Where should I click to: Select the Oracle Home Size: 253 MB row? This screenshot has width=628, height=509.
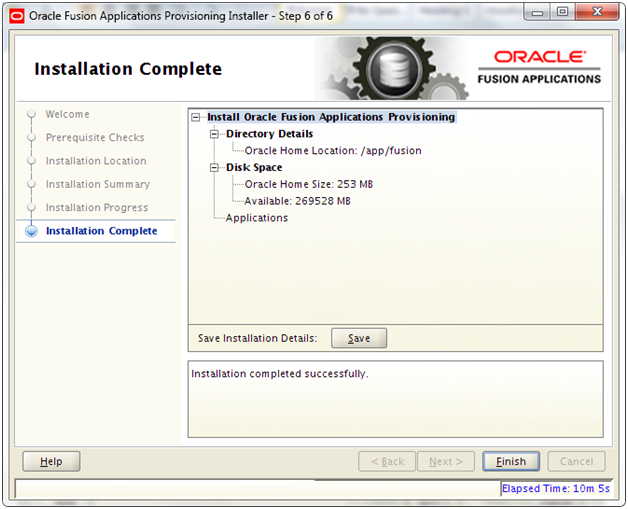(x=309, y=184)
